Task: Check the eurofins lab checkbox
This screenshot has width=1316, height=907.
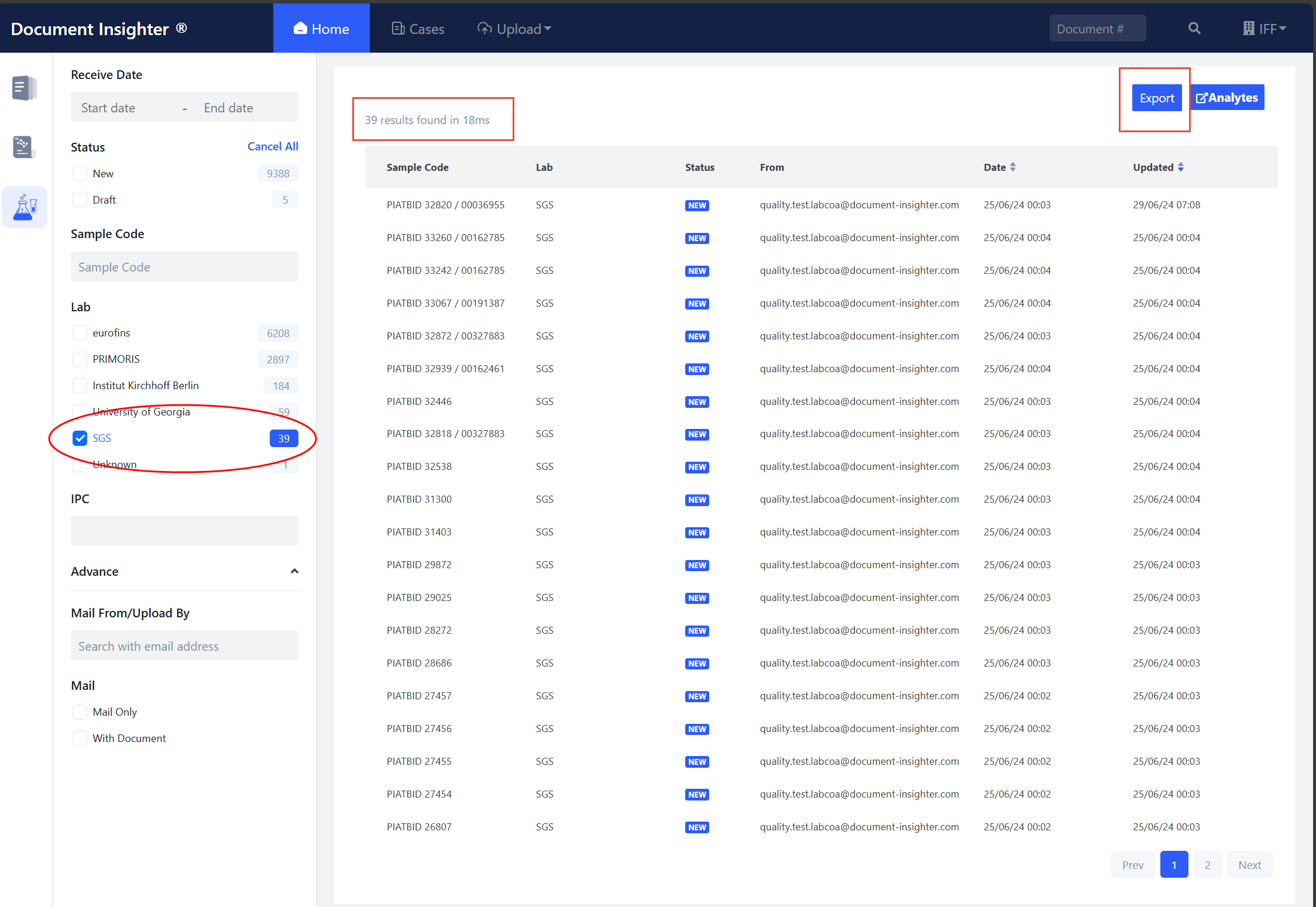Action: [80, 333]
